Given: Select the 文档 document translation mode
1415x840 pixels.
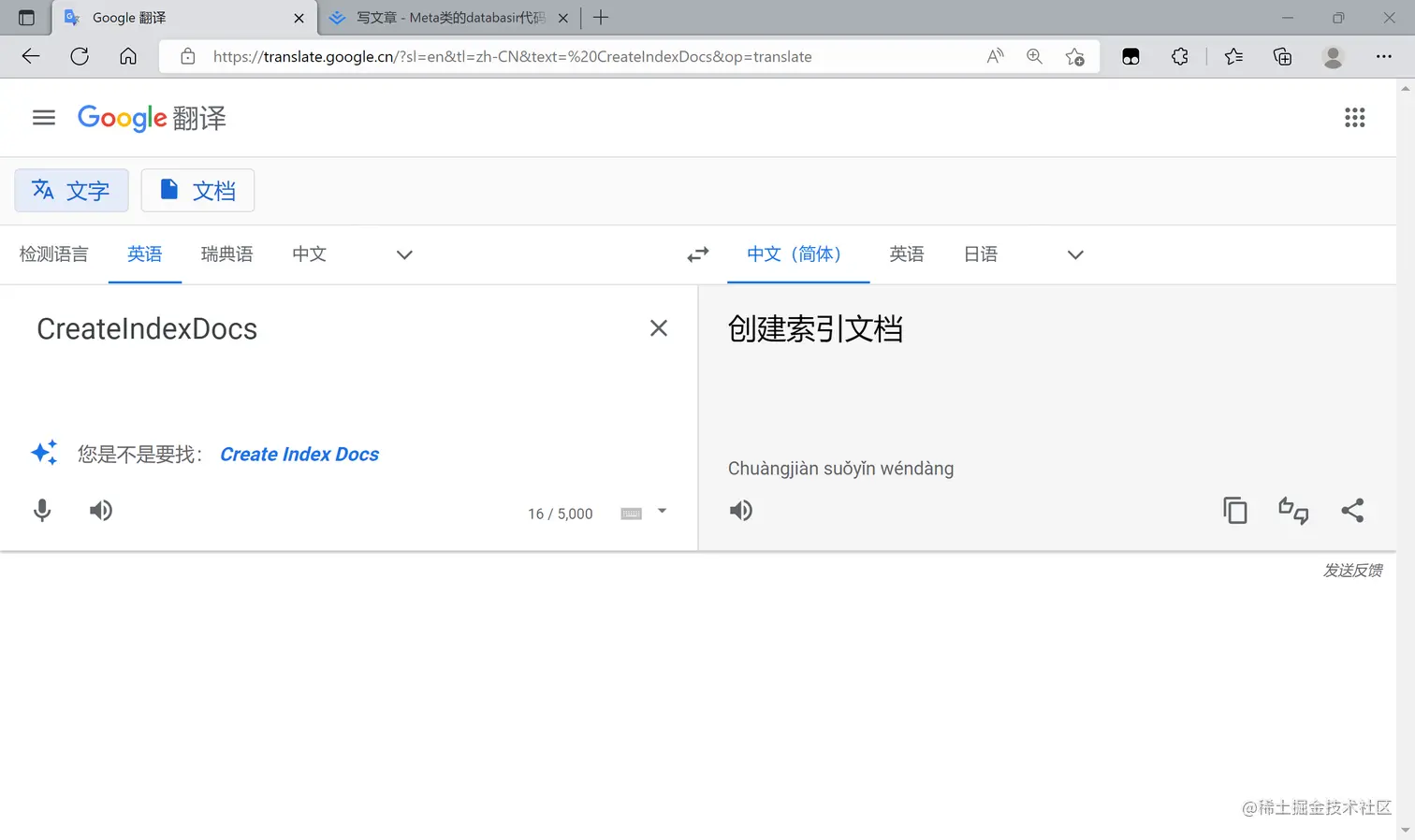Looking at the screenshot, I should tap(197, 191).
